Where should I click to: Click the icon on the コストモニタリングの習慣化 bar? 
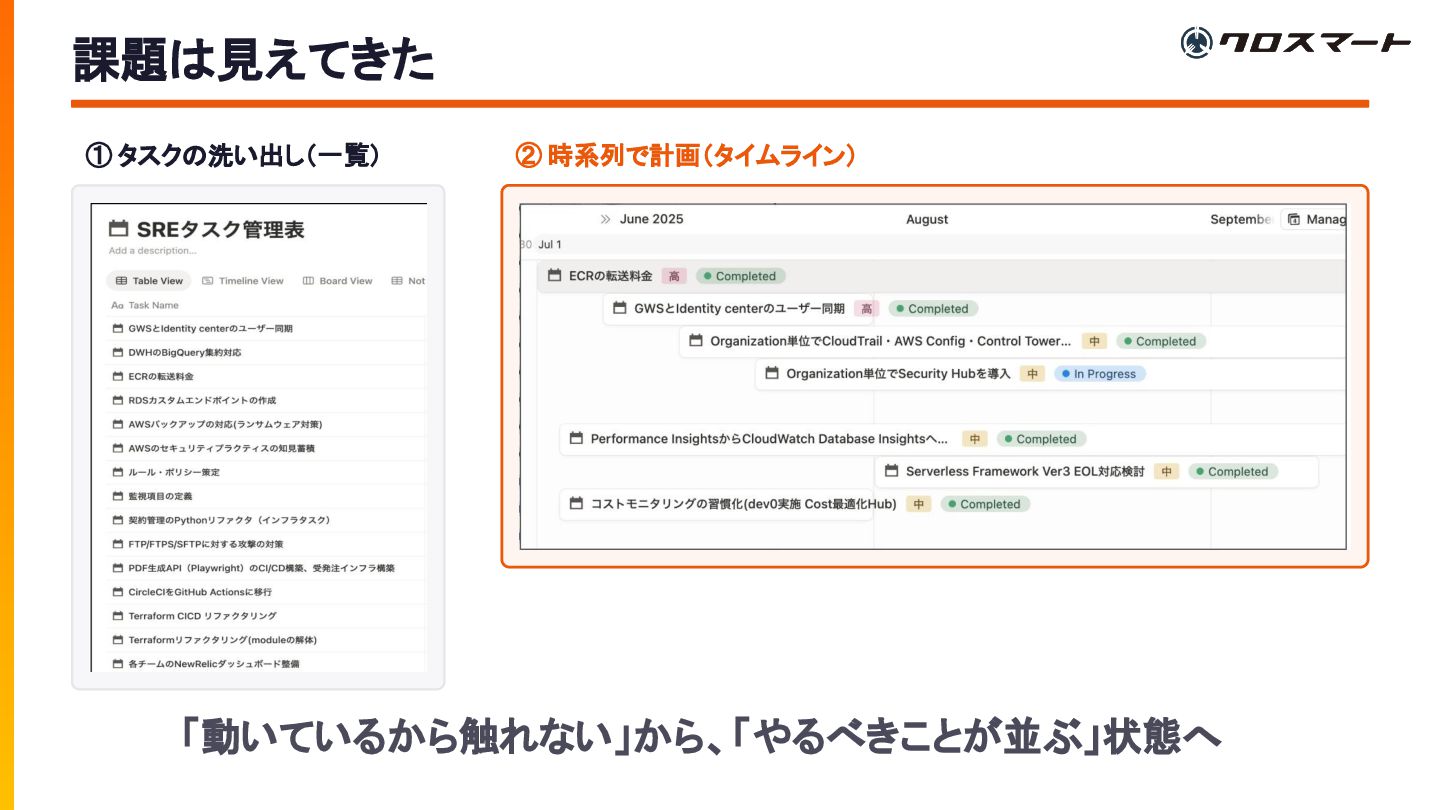tap(576, 504)
